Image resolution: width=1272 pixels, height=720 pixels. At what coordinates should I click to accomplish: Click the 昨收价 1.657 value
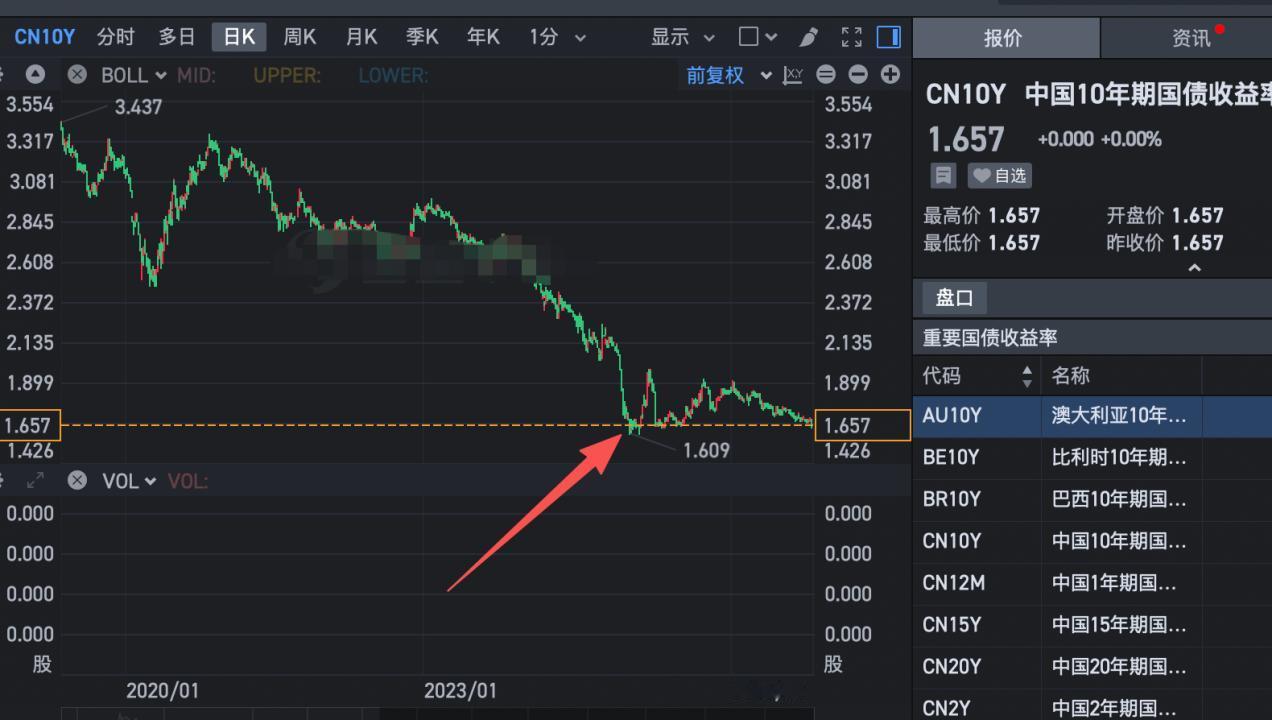[x=1197, y=243]
